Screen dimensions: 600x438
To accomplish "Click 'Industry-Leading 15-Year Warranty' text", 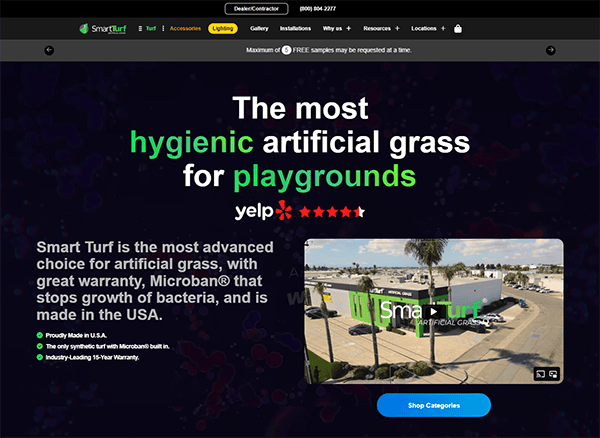I will tap(92, 358).
